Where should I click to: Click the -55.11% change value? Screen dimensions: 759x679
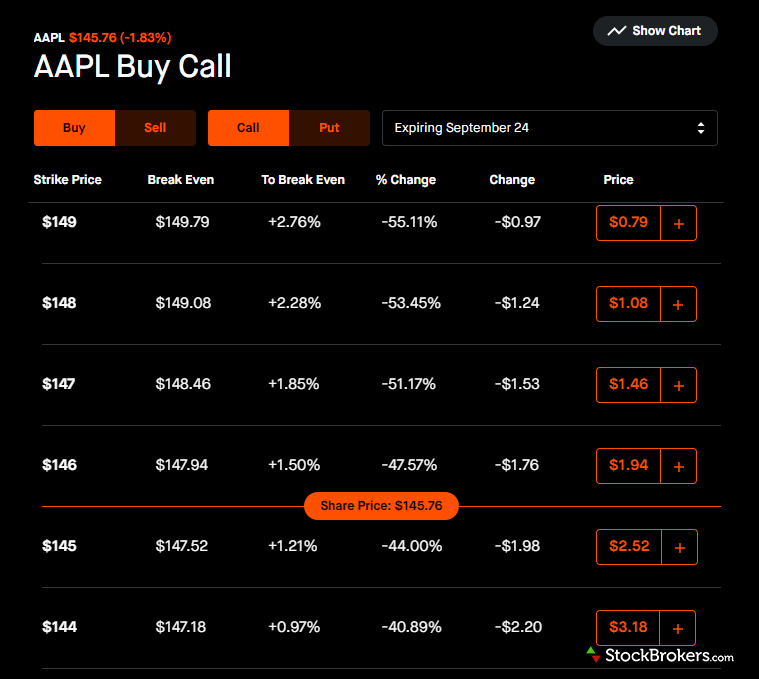coord(409,222)
